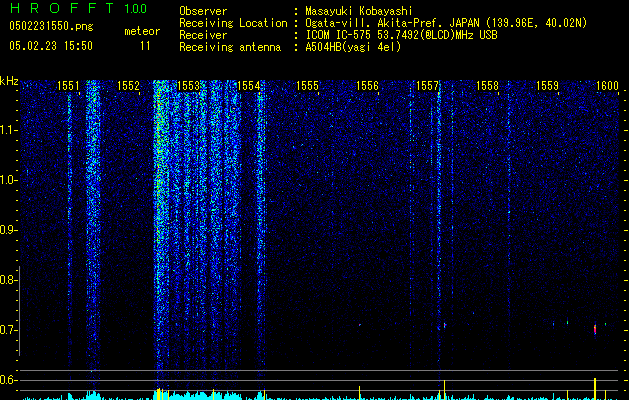Click the red meteor echo near 1600
The width and height of the screenshot is (629, 400).
pos(595,329)
